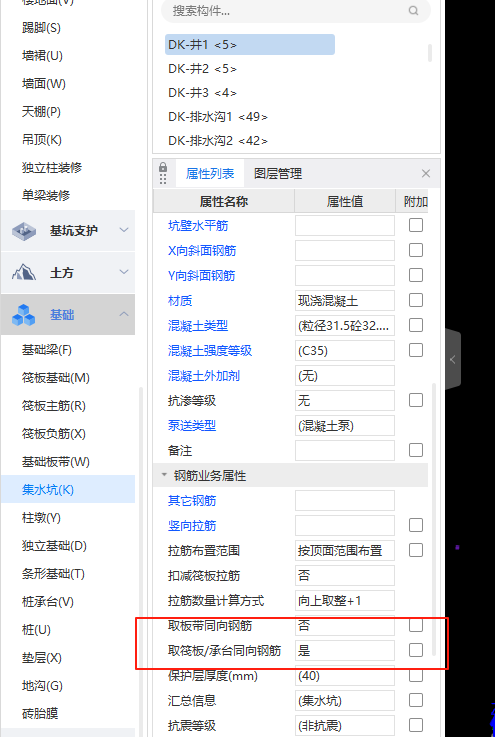Expand the 基坑支护 section
The width and height of the screenshot is (495, 737).
(124, 230)
